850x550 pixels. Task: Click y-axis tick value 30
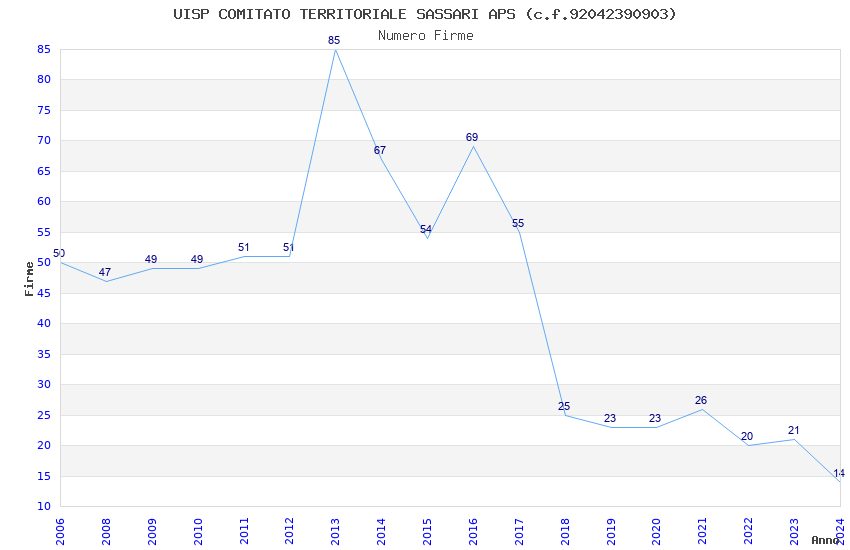(x=44, y=384)
